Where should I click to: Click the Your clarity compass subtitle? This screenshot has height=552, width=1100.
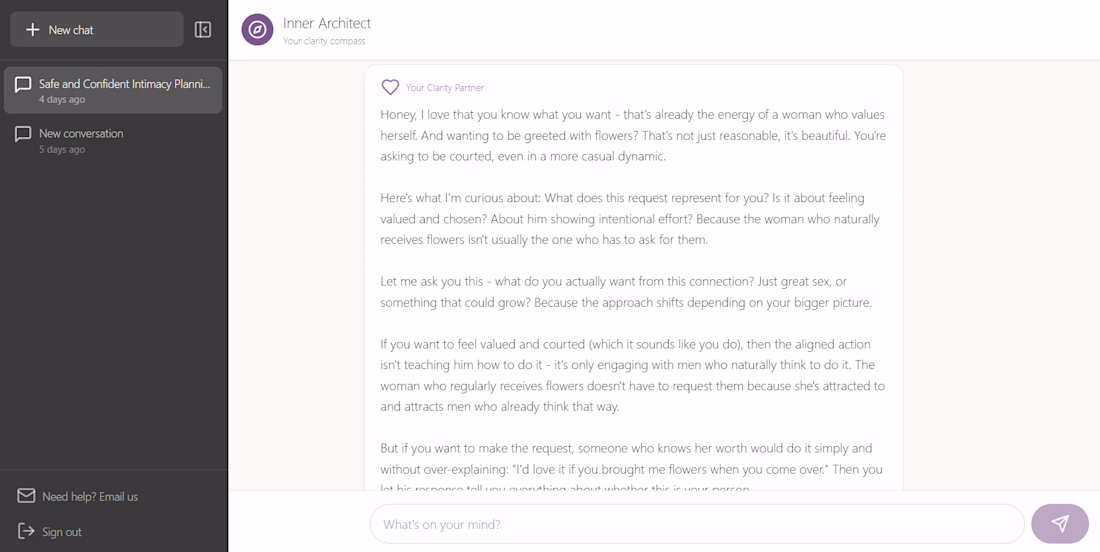point(324,41)
